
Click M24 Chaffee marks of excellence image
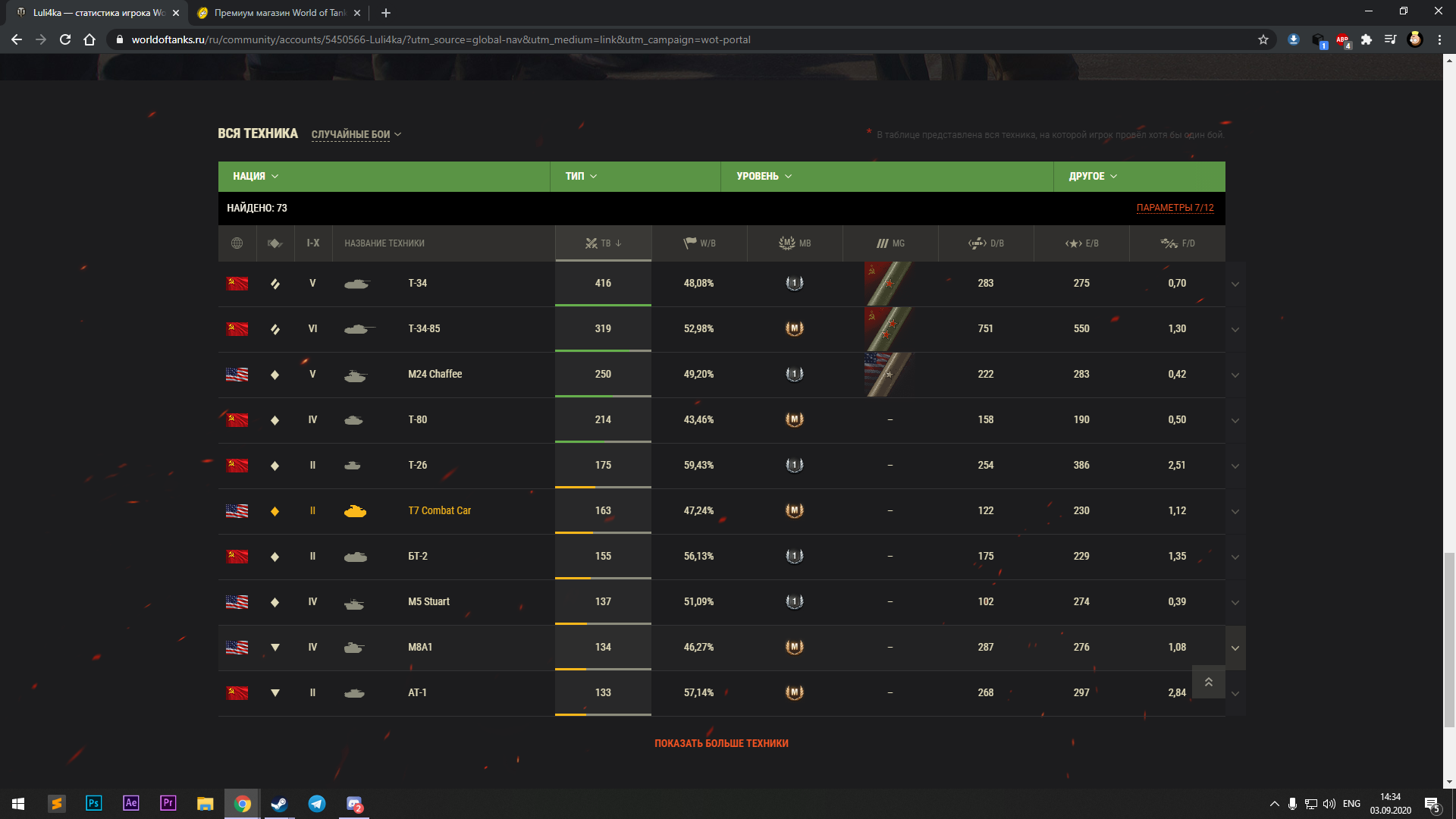click(x=889, y=375)
